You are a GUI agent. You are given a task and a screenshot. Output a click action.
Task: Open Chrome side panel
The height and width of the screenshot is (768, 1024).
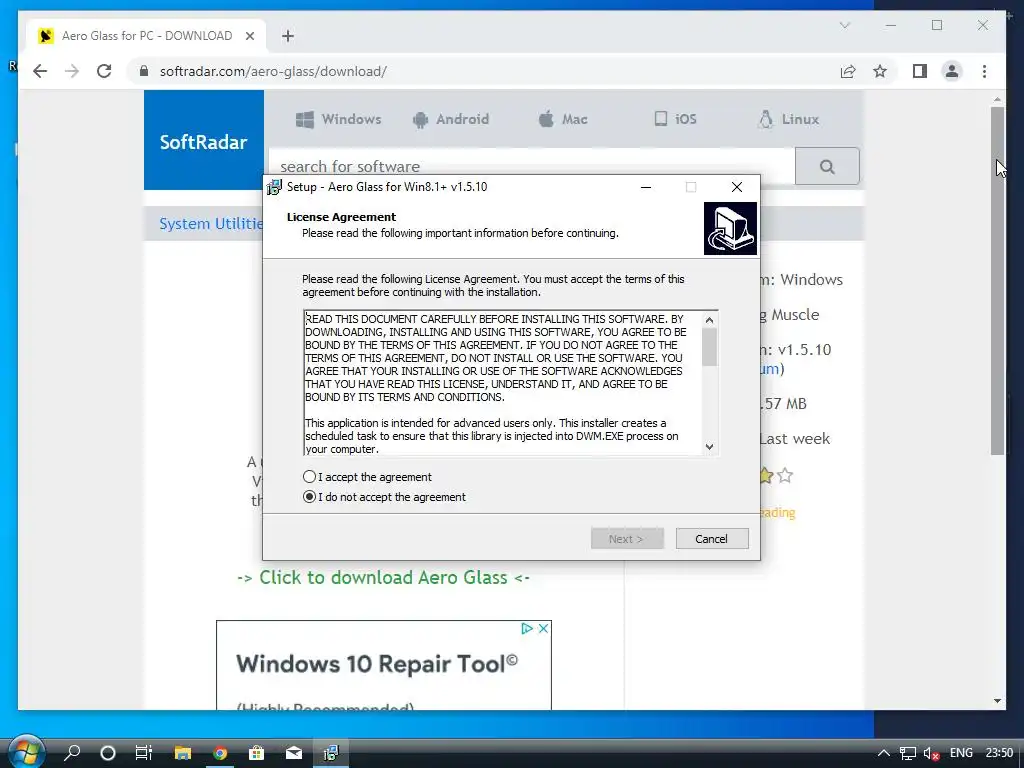click(920, 71)
